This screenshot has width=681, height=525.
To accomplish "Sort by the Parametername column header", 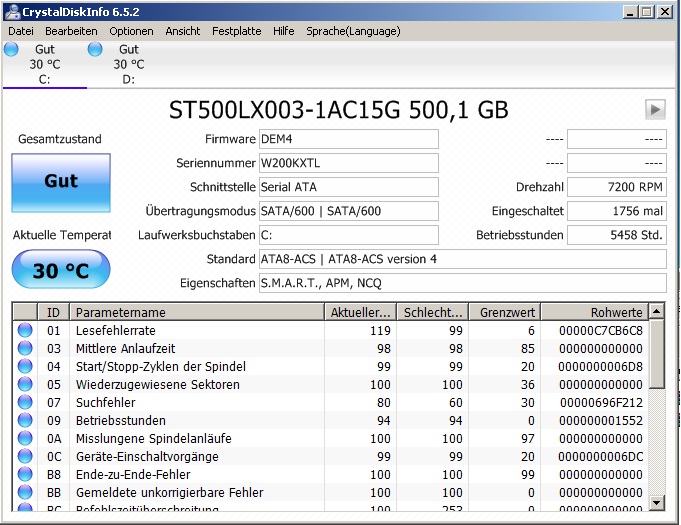I will pos(197,312).
